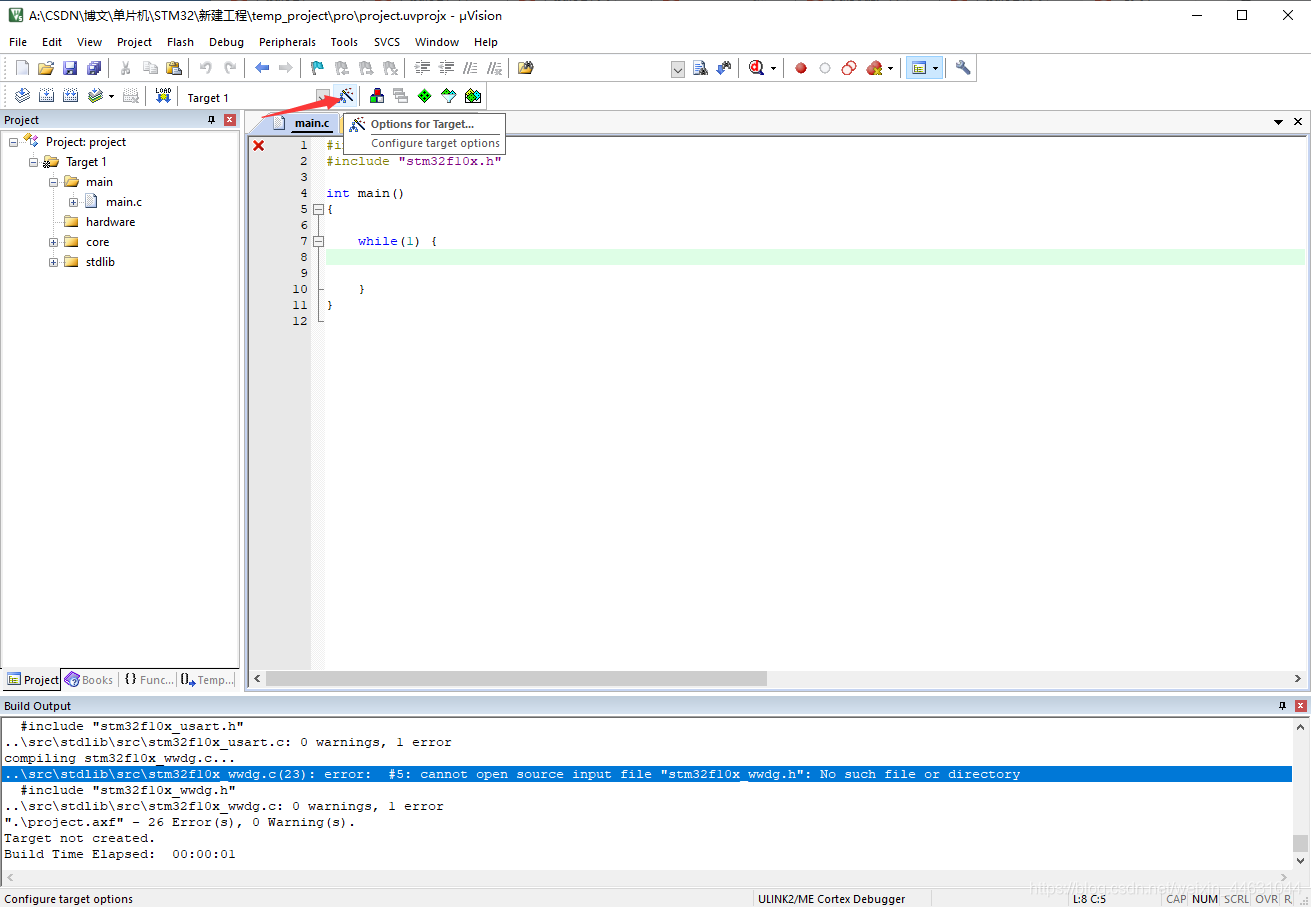Screen dimensions: 1311x907
Task: Navigate forwards with the right arrow icon
Action: point(286,68)
